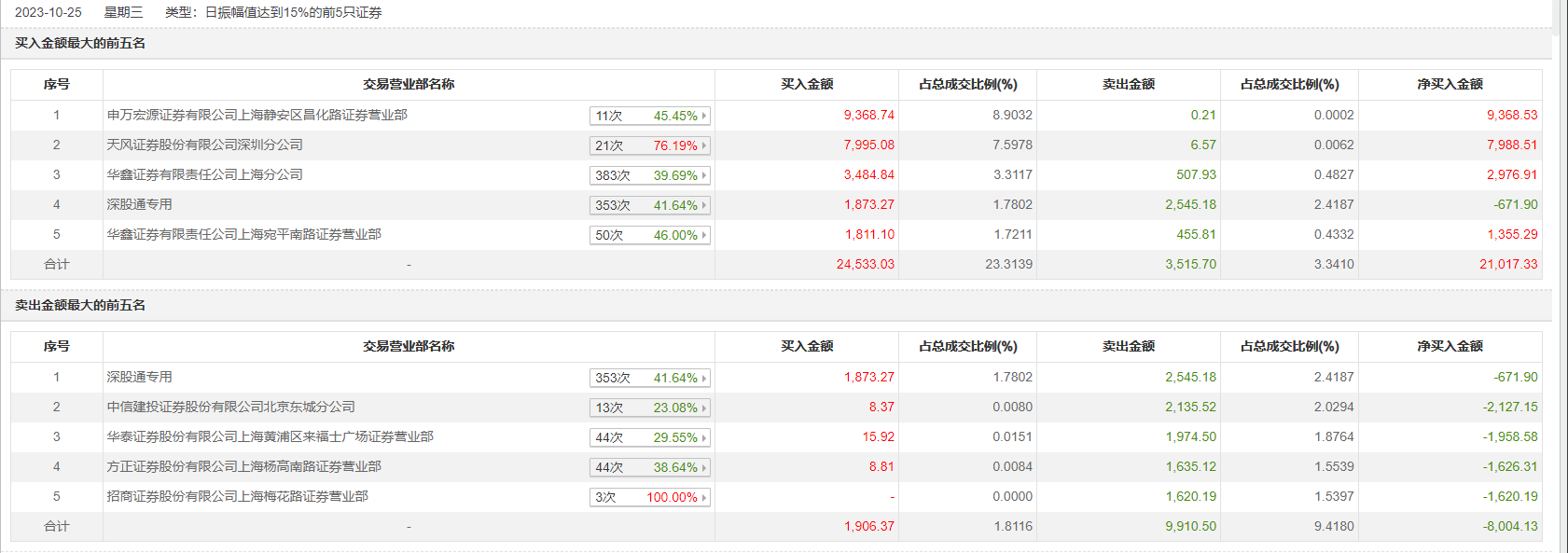Open 华鑫证券上海宛平南路证券营业部 link
Viewport: 1568px width, 553px height.
(x=243, y=234)
